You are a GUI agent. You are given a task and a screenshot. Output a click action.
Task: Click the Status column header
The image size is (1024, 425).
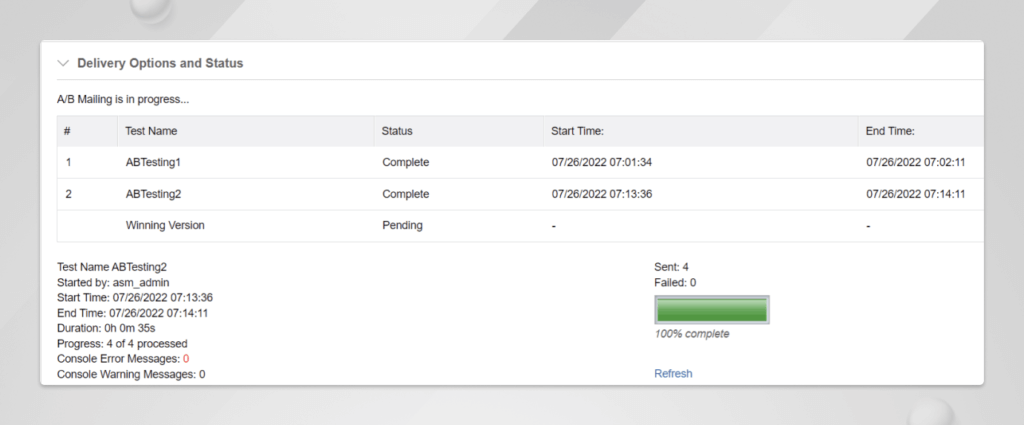click(397, 131)
